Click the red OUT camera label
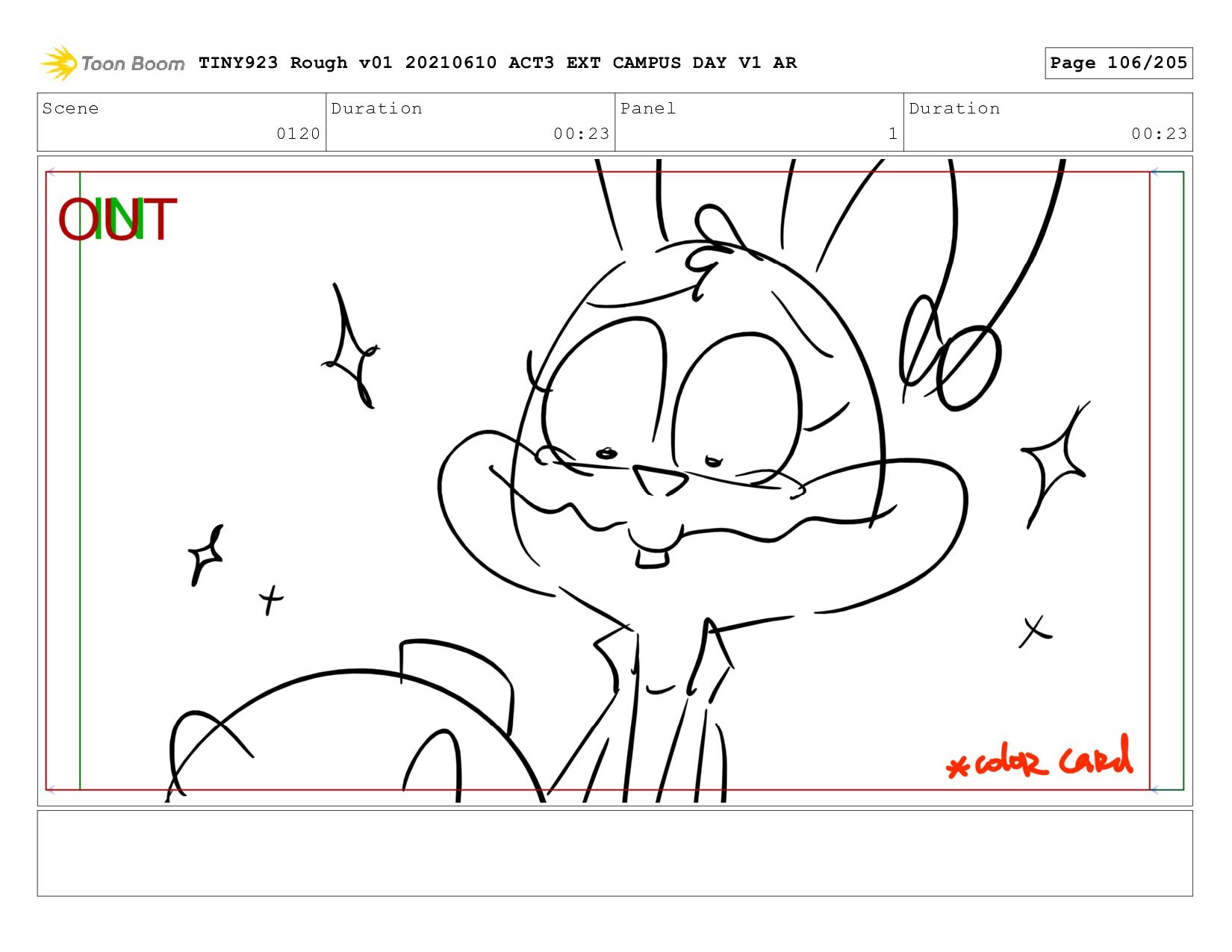 117,220
